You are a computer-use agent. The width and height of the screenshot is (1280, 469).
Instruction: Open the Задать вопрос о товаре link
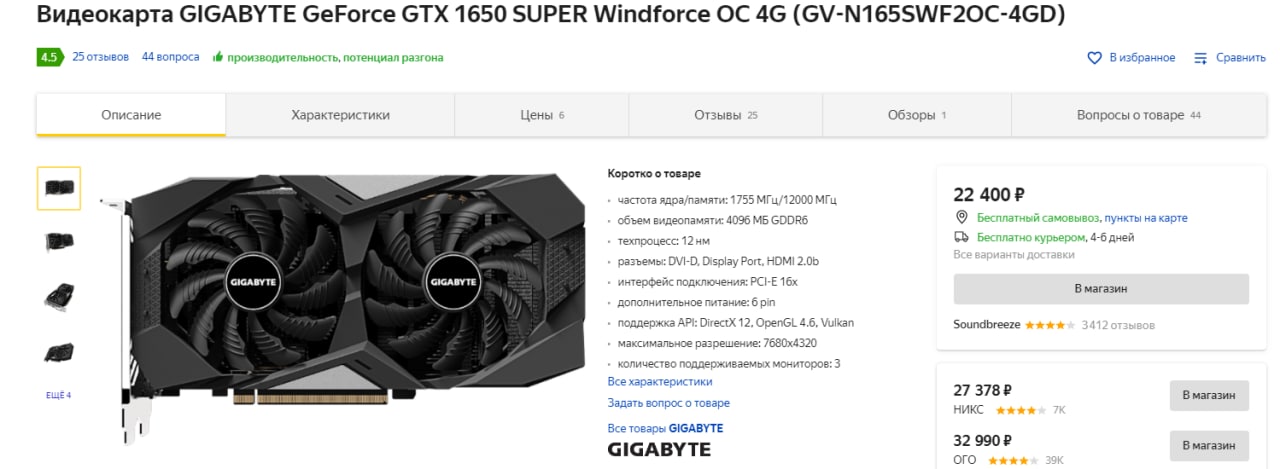point(669,403)
